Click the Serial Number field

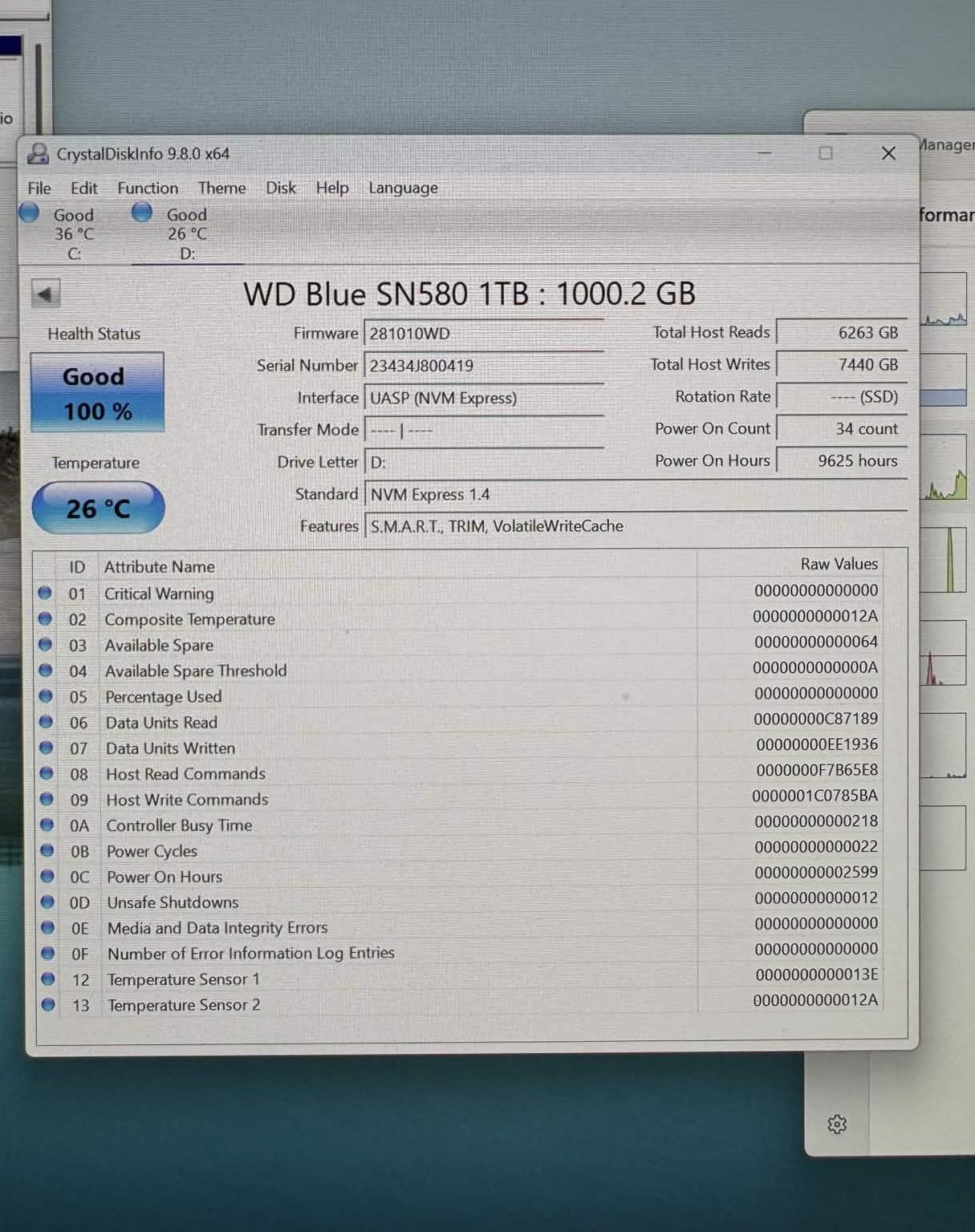[x=484, y=366]
